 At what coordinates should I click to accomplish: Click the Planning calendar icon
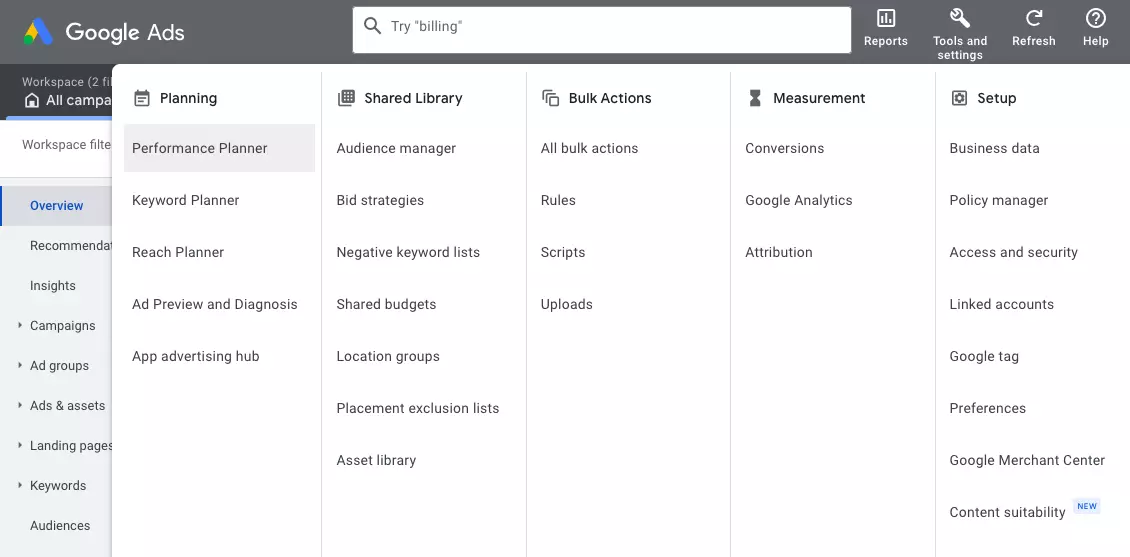[142, 98]
